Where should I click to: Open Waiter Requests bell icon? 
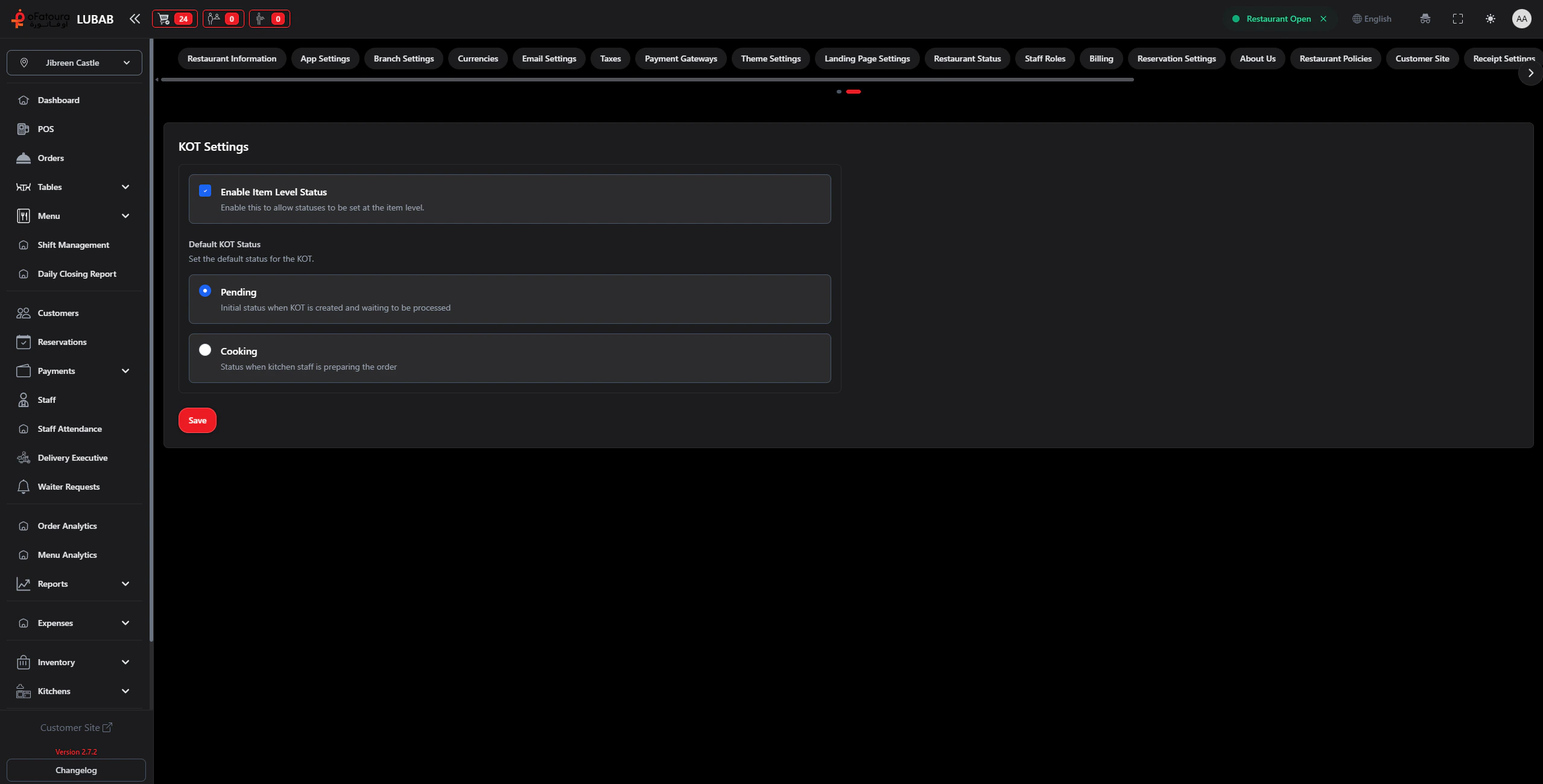tap(24, 487)
